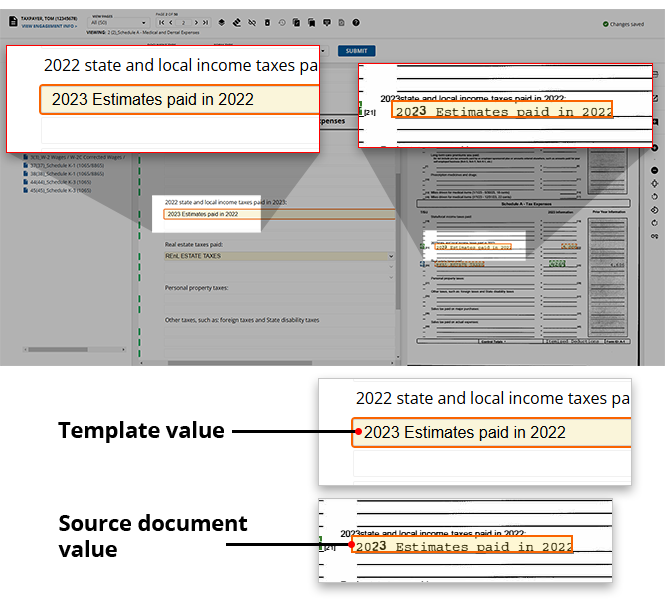Screen dimensions: 665x615
Task: Click the copy with checkmark icon
Action: [296, 22]
